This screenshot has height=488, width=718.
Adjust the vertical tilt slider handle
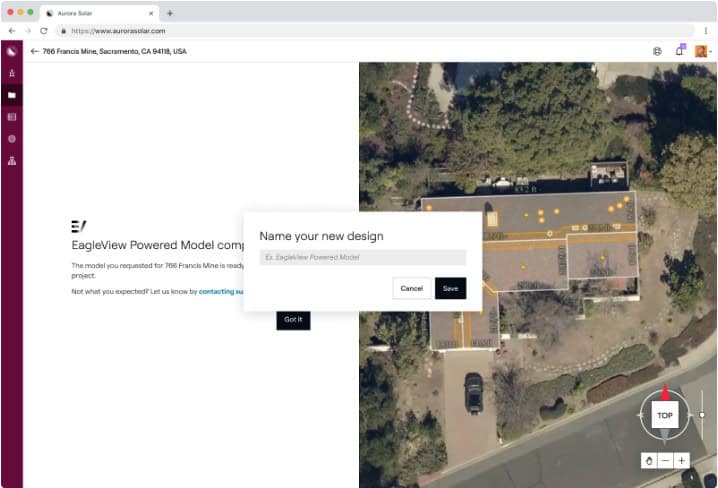coord(702,415)
